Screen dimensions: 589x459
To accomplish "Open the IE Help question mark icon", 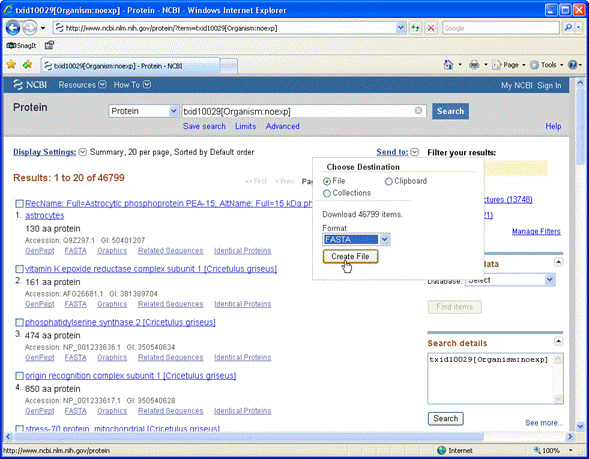I will pyautogui.click(x=572, y=65).
